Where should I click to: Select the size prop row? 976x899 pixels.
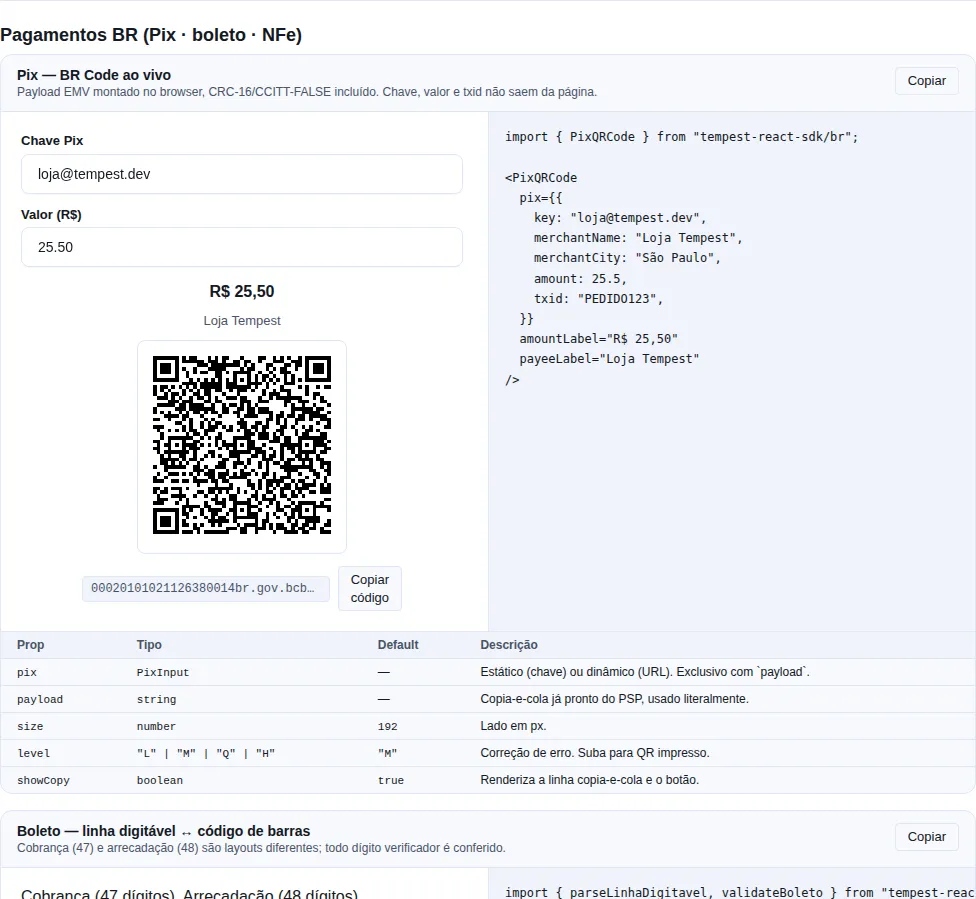click(488, 726)
